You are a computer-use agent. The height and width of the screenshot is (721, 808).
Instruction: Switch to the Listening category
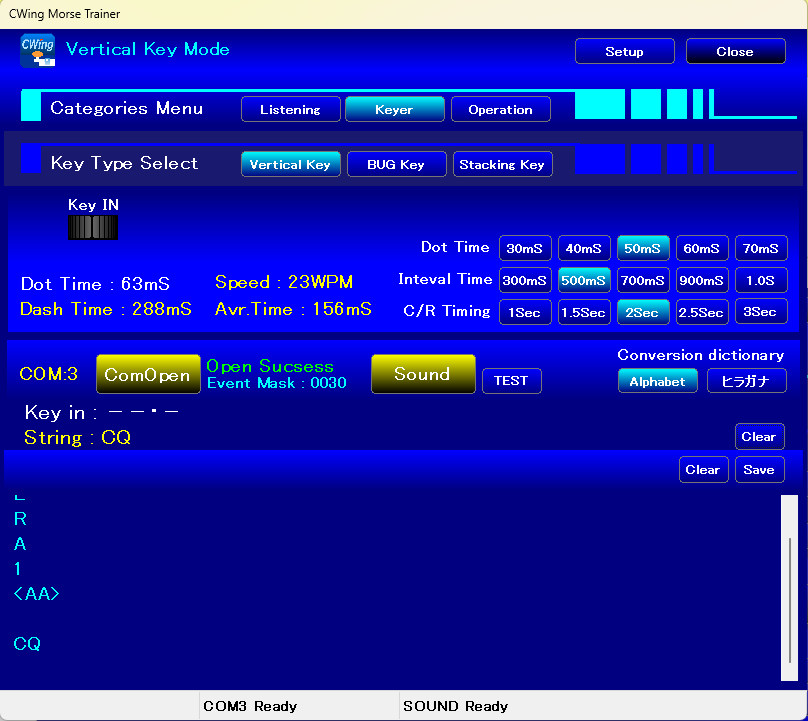tap(290, 110)
